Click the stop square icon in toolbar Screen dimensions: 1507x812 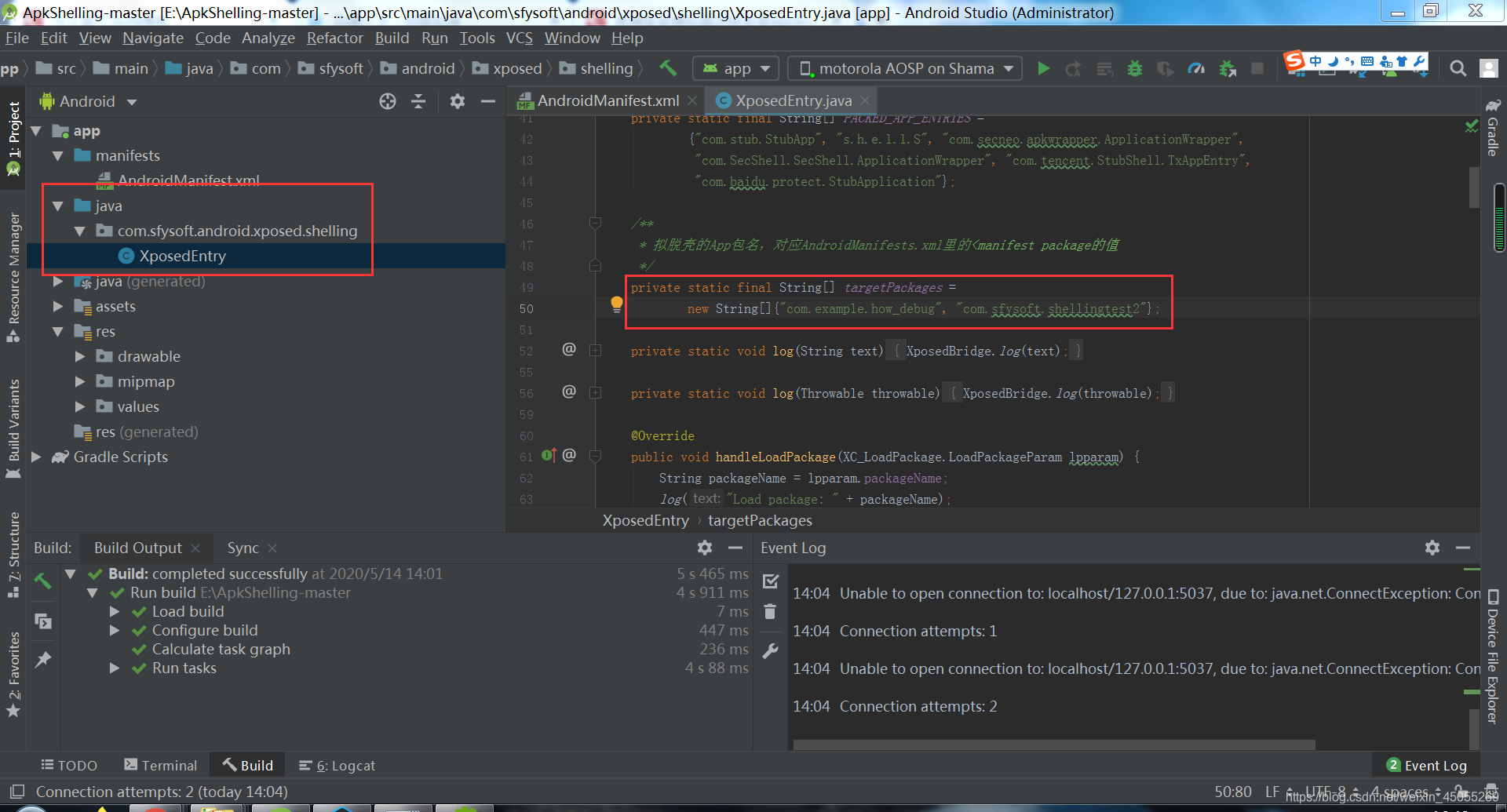pyautogui.click(x=1257, y=69)
